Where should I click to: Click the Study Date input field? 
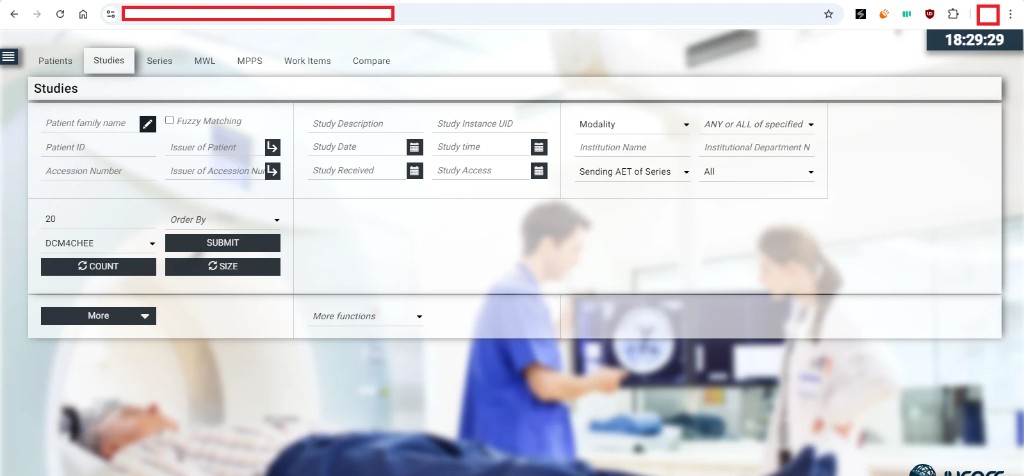coord(357,147)
